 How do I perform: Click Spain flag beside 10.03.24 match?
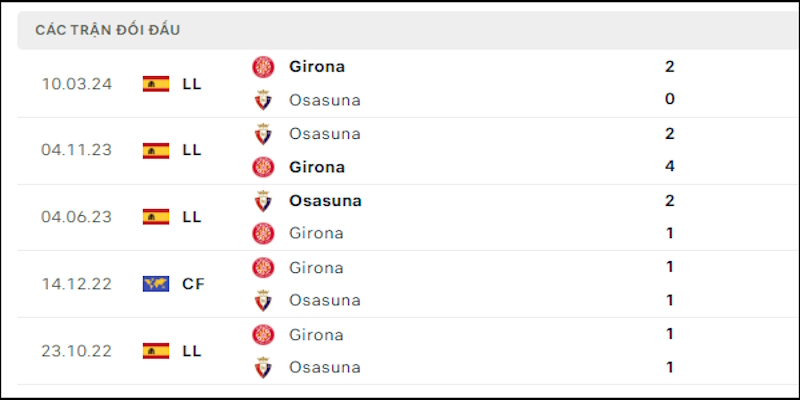156,84
